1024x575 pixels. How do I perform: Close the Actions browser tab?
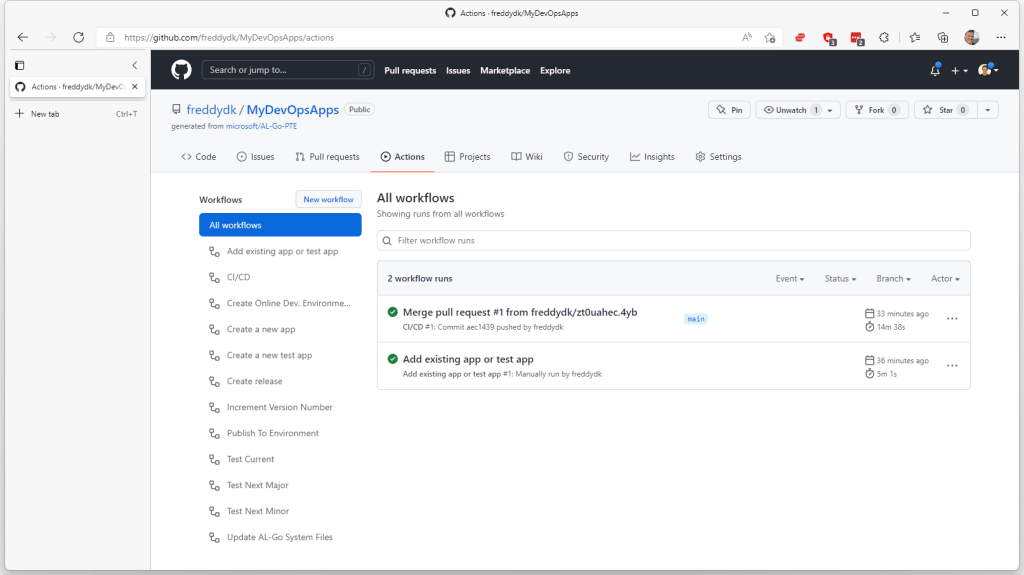click(x=135, y=87)
